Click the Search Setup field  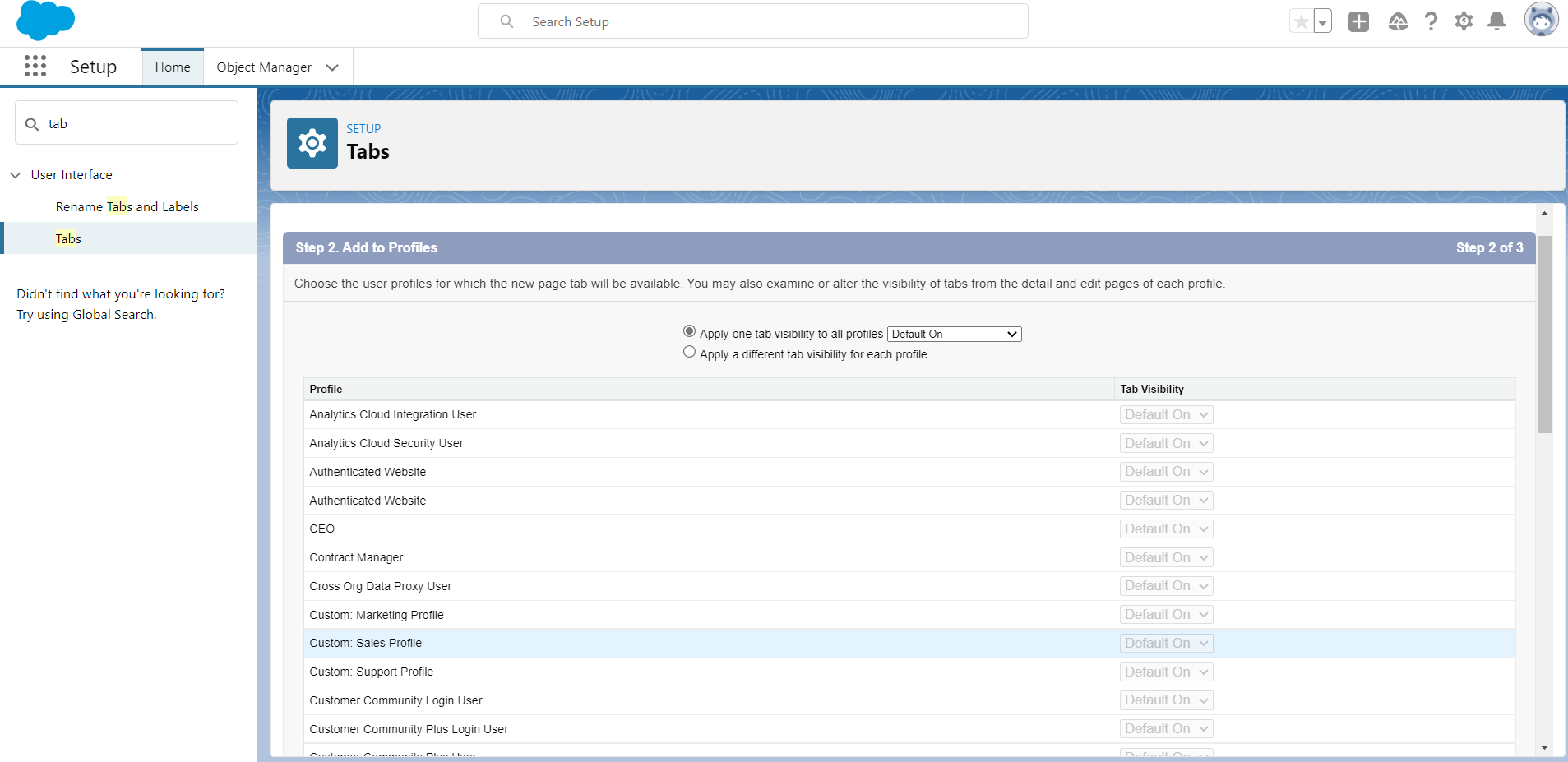pyautogui.click(x=752, y=22)
